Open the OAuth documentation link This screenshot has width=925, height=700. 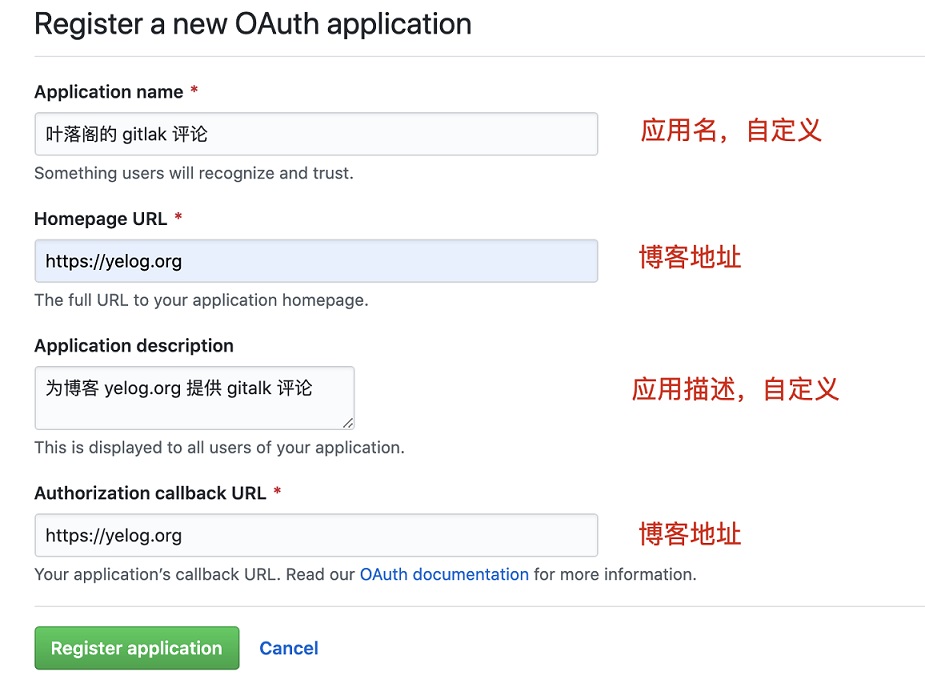click(444, 574)
